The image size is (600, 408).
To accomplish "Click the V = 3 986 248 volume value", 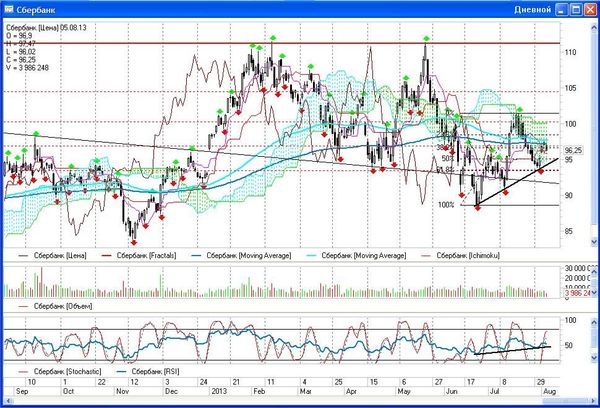I will tap(28, 68).
